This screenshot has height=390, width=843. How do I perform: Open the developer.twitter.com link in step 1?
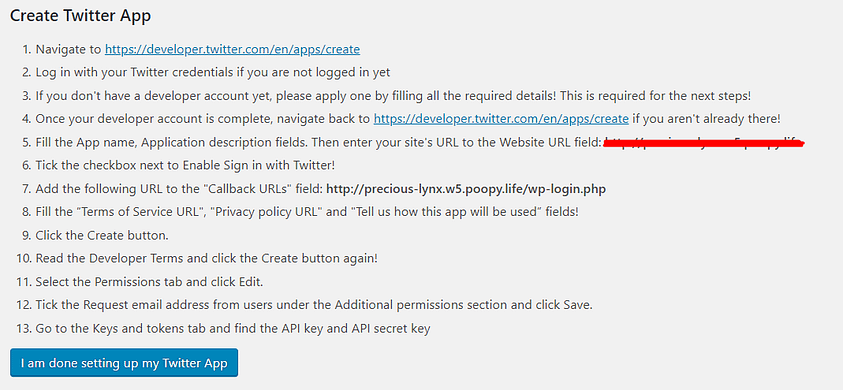click(232, 49)
